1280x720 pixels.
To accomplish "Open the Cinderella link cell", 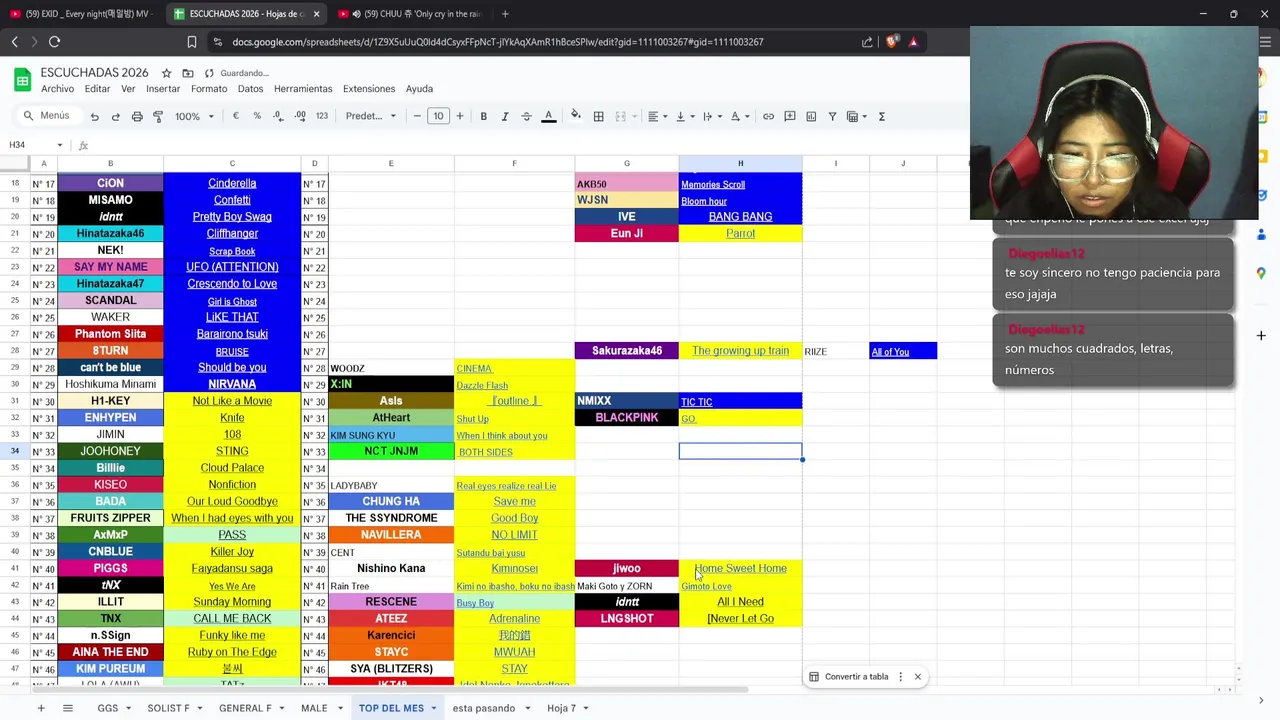I will (232, 183).
